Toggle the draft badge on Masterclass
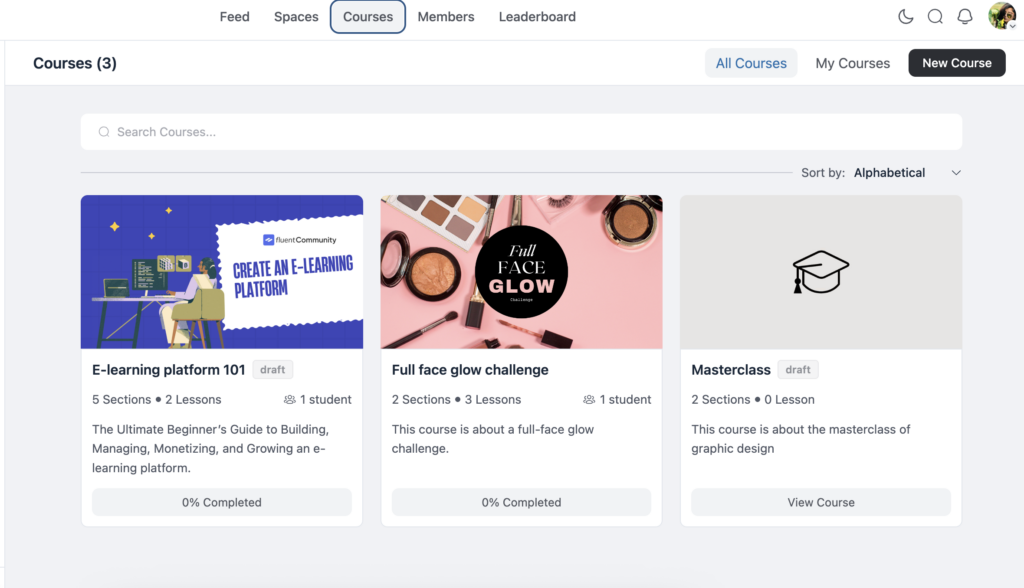1024x588 pixels. 797,369
